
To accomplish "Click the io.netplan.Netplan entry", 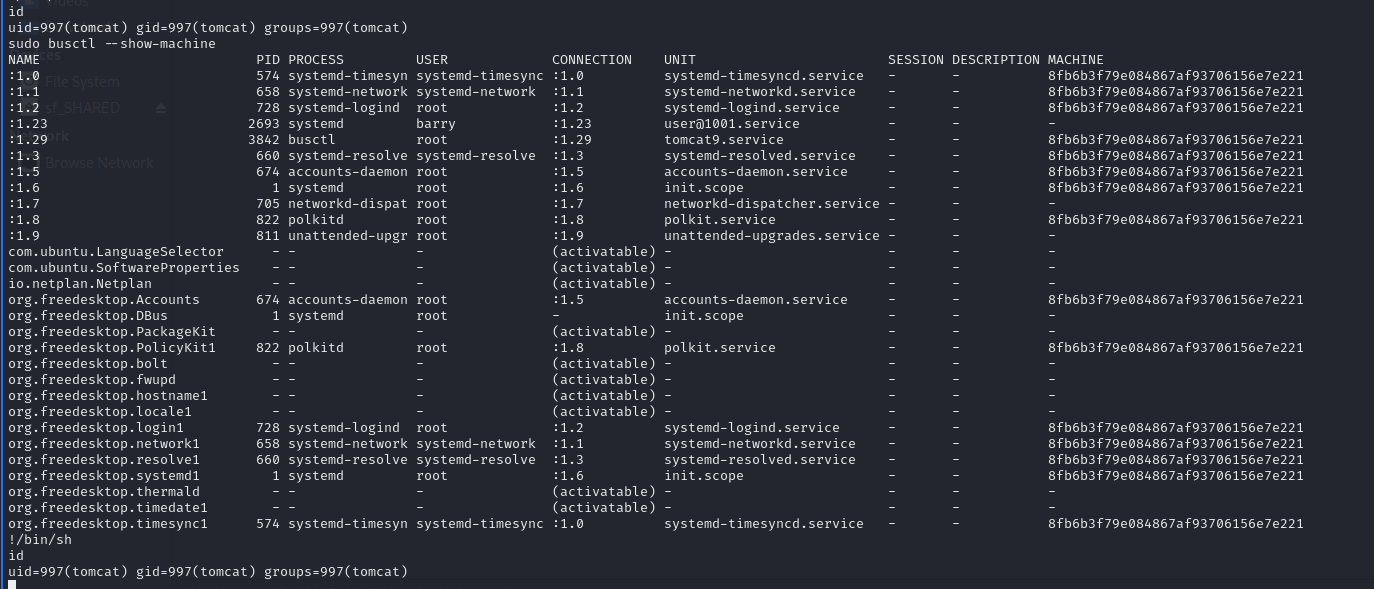I will coord(80,284).
